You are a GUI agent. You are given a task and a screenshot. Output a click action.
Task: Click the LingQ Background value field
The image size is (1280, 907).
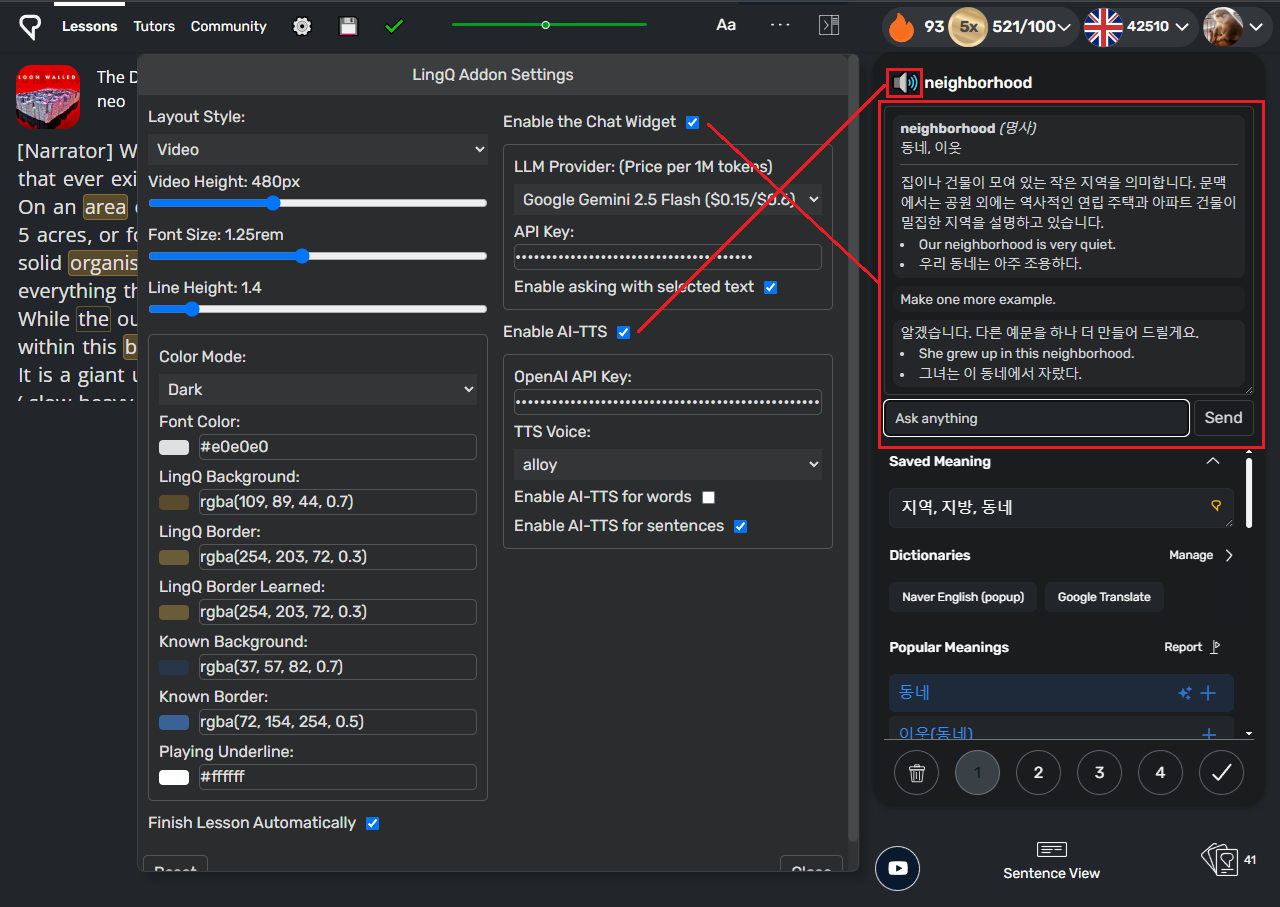pyautogui.click(x=338, y=502)
